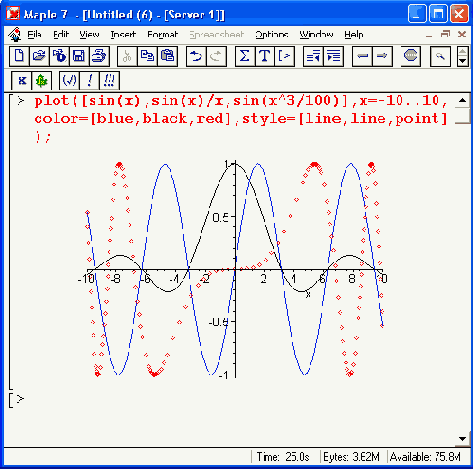
Task: Insert math input with Sigma icon
Action: tap(245, 56)
